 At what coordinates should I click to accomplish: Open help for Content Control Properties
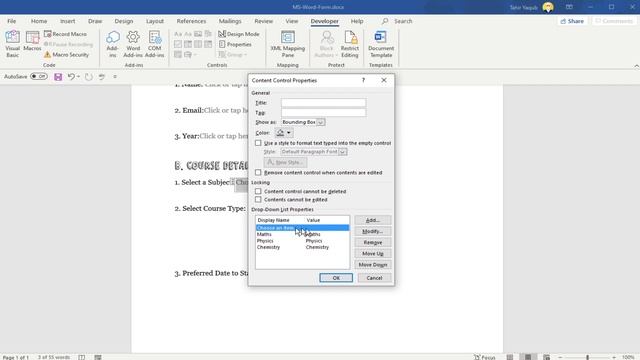click(x=363, y=80)
